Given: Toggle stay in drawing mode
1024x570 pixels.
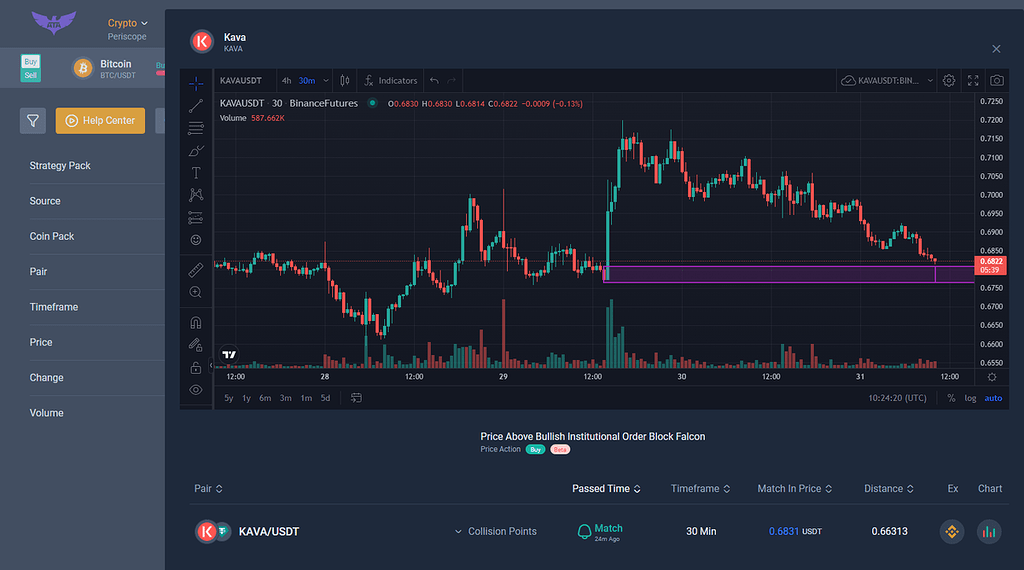Looking at the screenshot, I should [x=196, y=345].
